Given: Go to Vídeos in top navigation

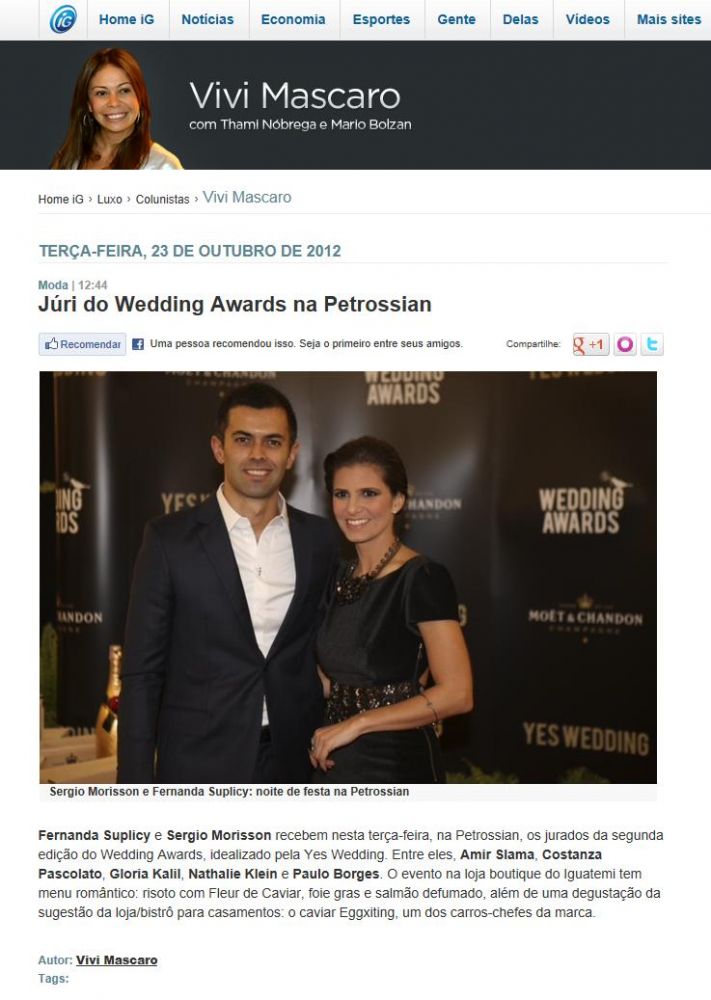Looking at the screenshot, I should click(x=587, y=20).
